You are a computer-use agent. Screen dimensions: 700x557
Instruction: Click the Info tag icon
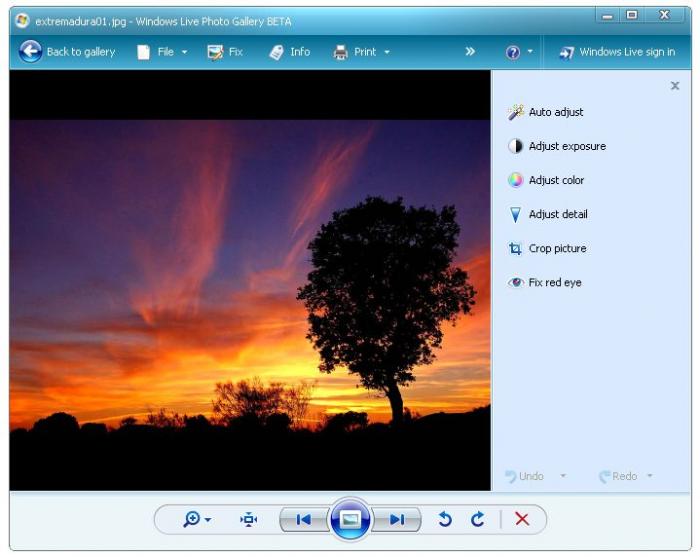[x=276, y=52]
